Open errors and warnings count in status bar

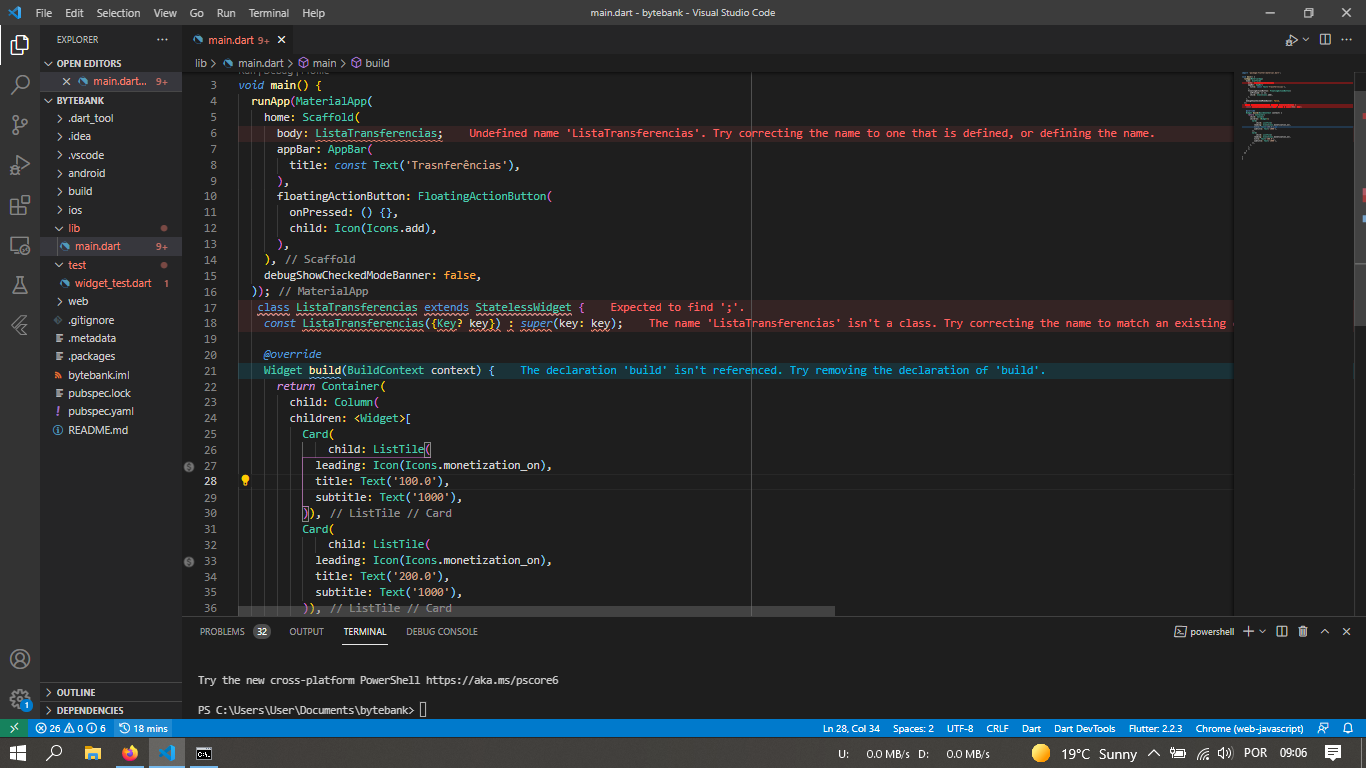point(70,728)
